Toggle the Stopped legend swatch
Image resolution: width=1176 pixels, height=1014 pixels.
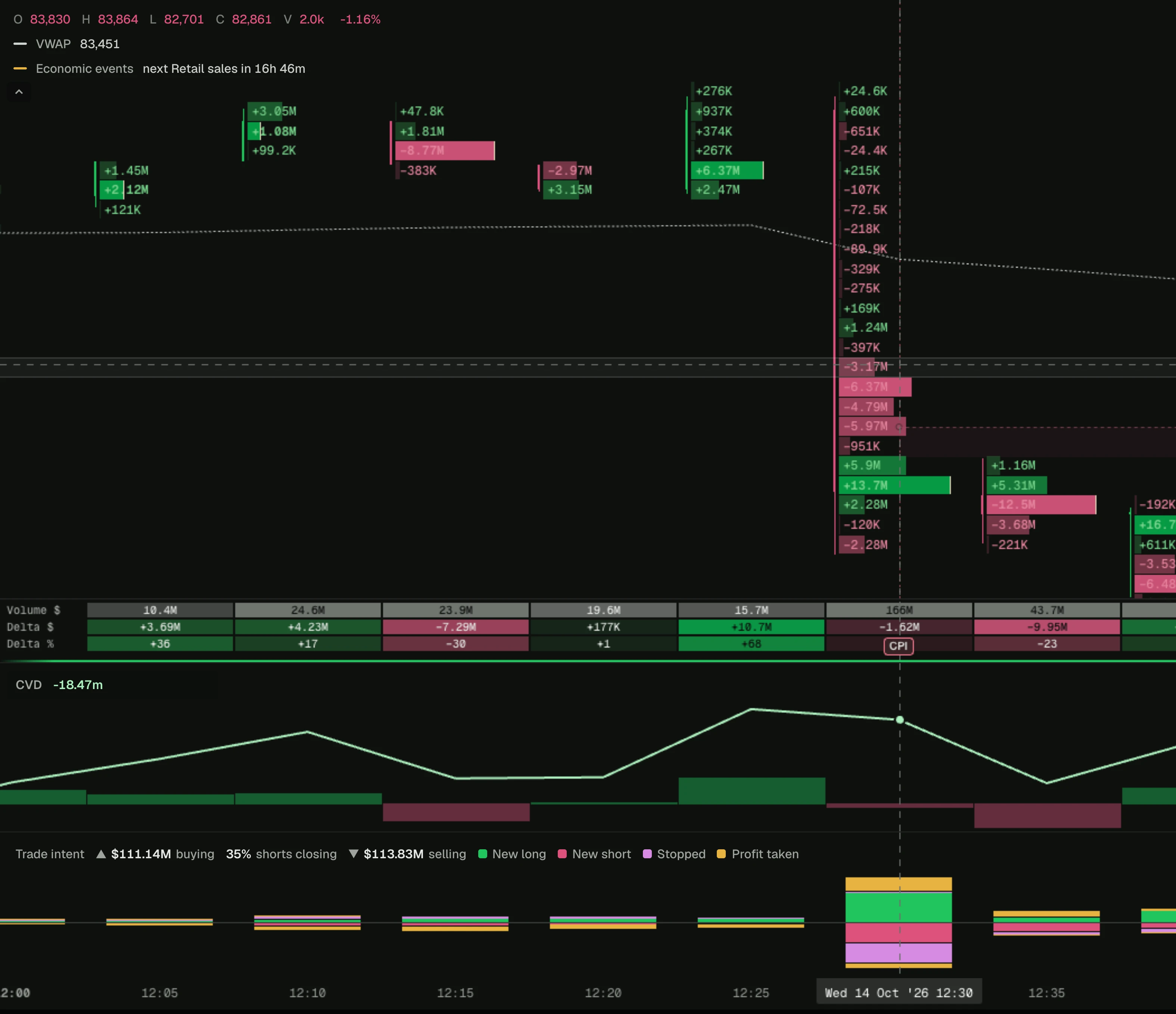coord(647,854)
